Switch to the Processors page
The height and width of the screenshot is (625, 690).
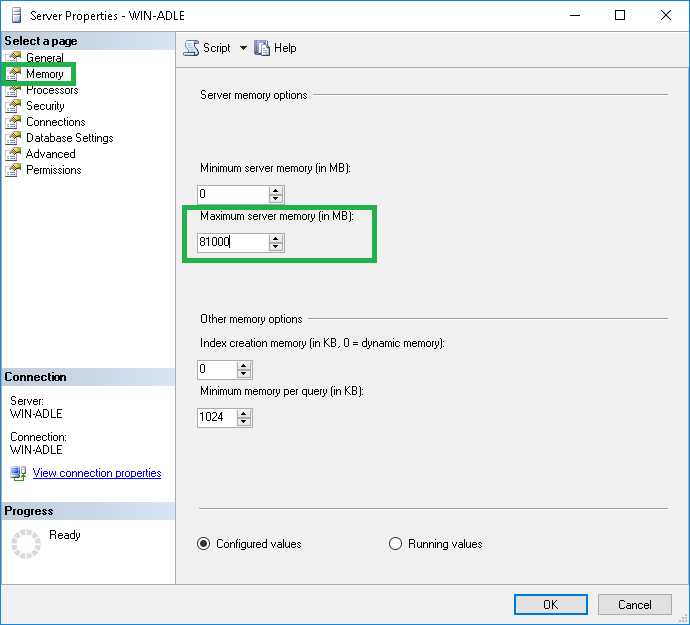(52, 90)
